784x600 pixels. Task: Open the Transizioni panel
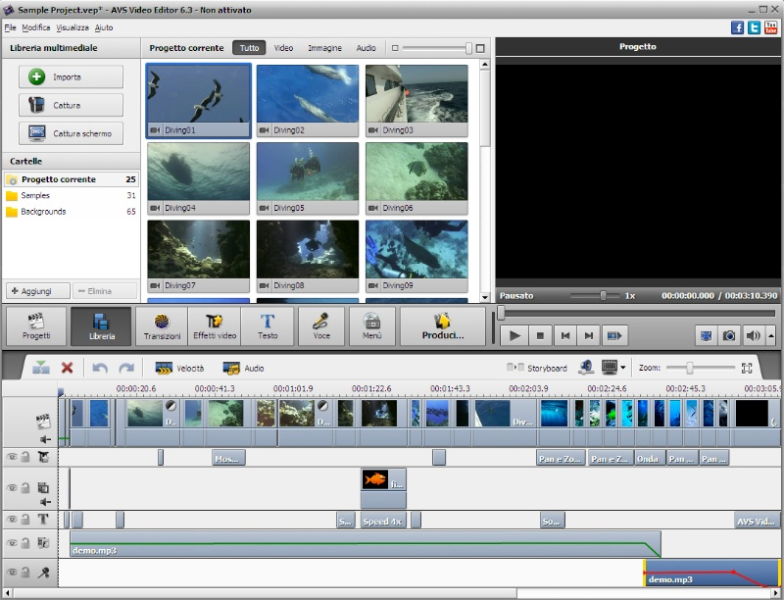tap(162, 326)
